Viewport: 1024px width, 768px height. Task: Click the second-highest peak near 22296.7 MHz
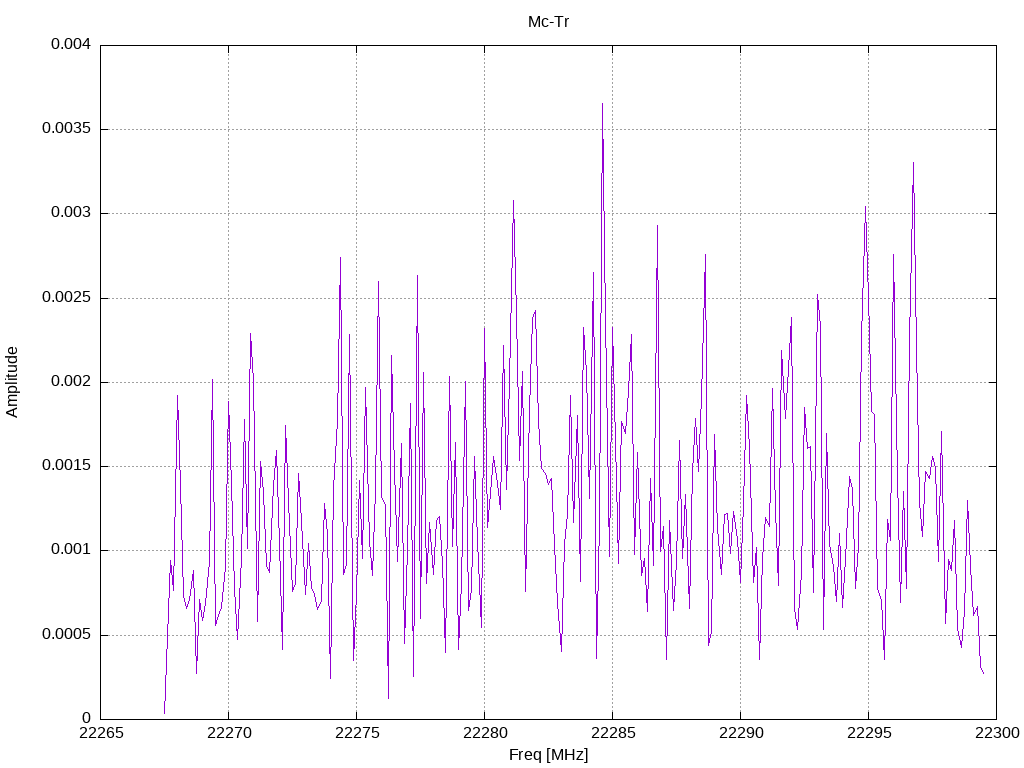tap(913, 164)
